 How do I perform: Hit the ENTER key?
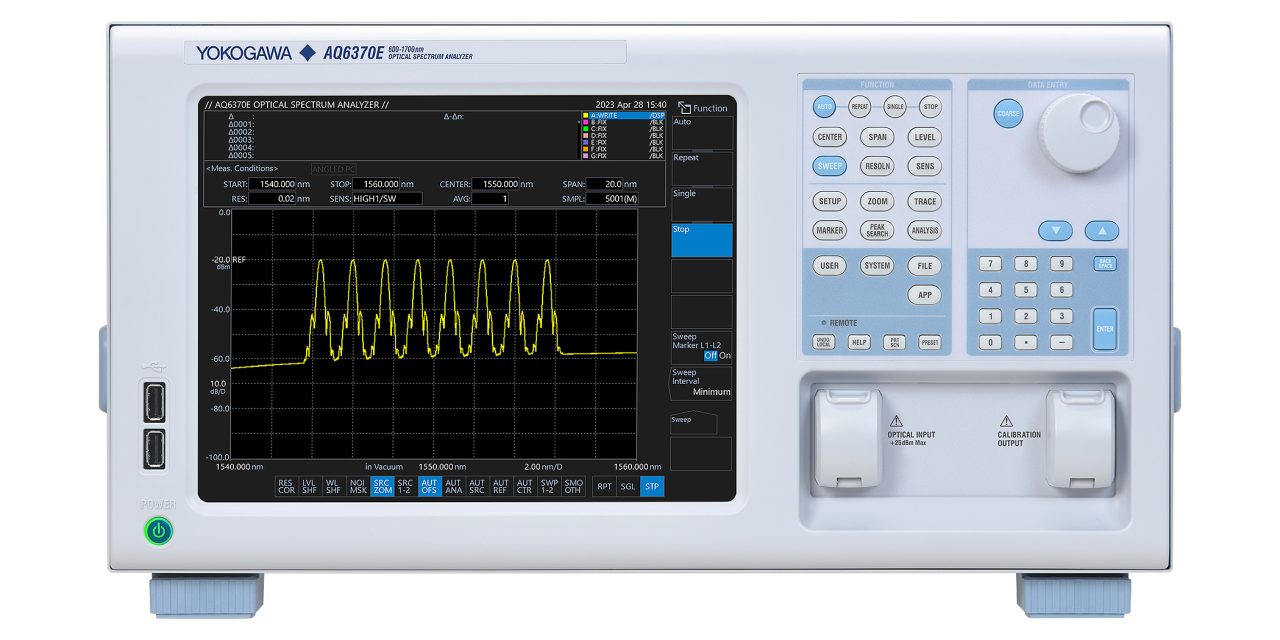pyautogui.click(x=1104, y=329)
